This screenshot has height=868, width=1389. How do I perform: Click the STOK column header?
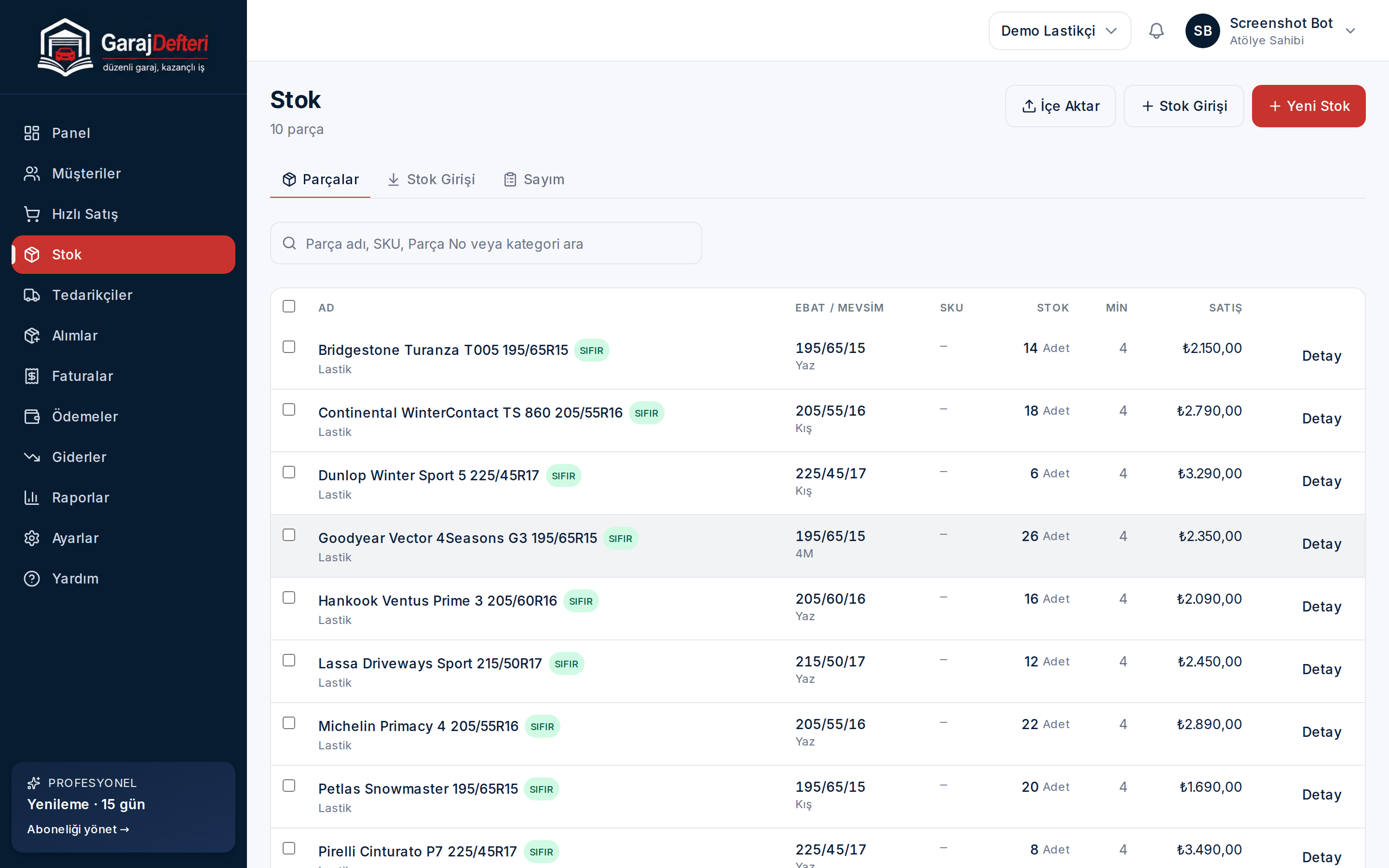(1053, 308)
